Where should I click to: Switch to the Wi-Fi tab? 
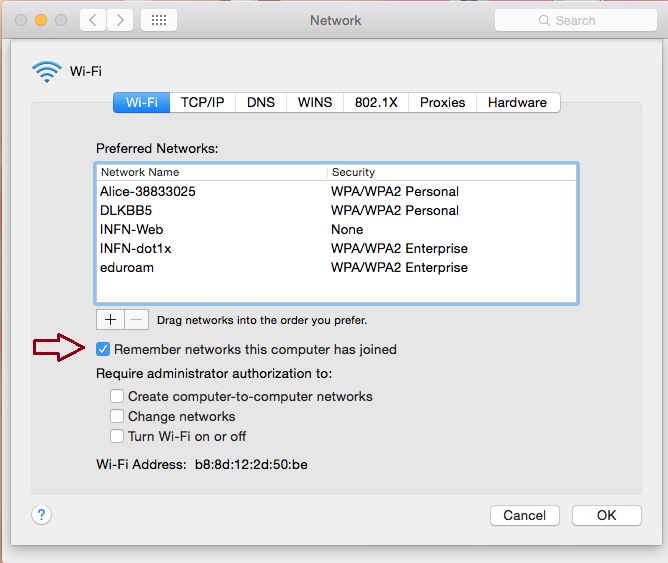point(141,103)
